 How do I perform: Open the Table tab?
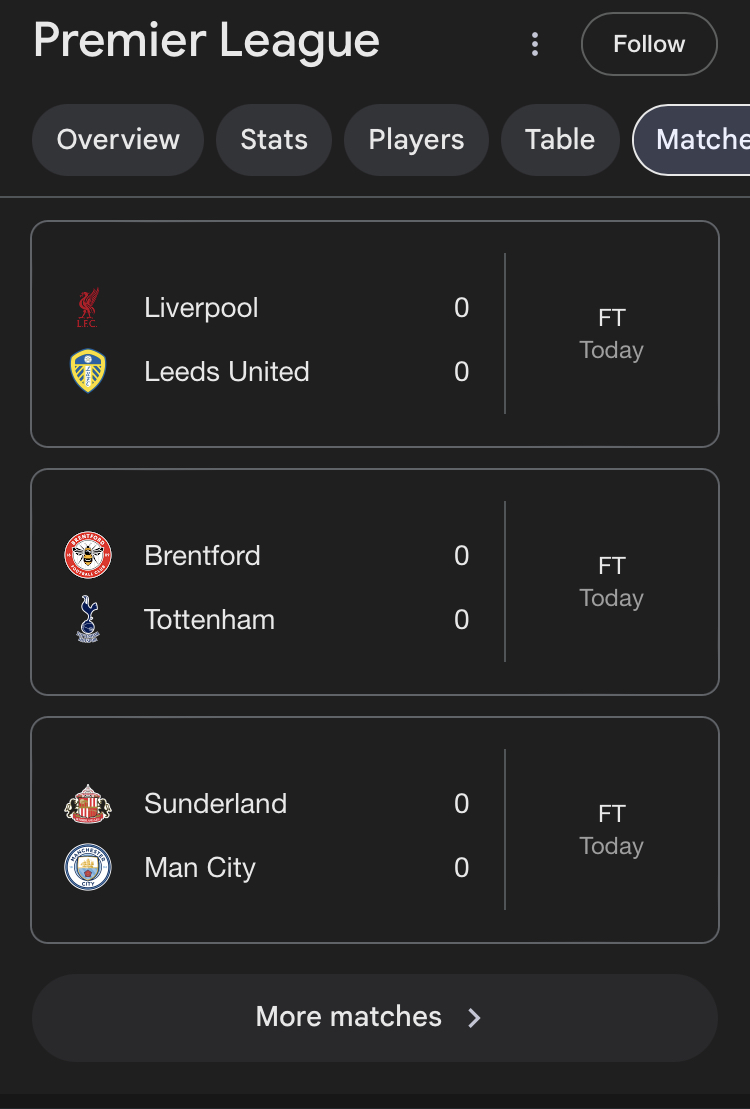click(x=560, y=140)
